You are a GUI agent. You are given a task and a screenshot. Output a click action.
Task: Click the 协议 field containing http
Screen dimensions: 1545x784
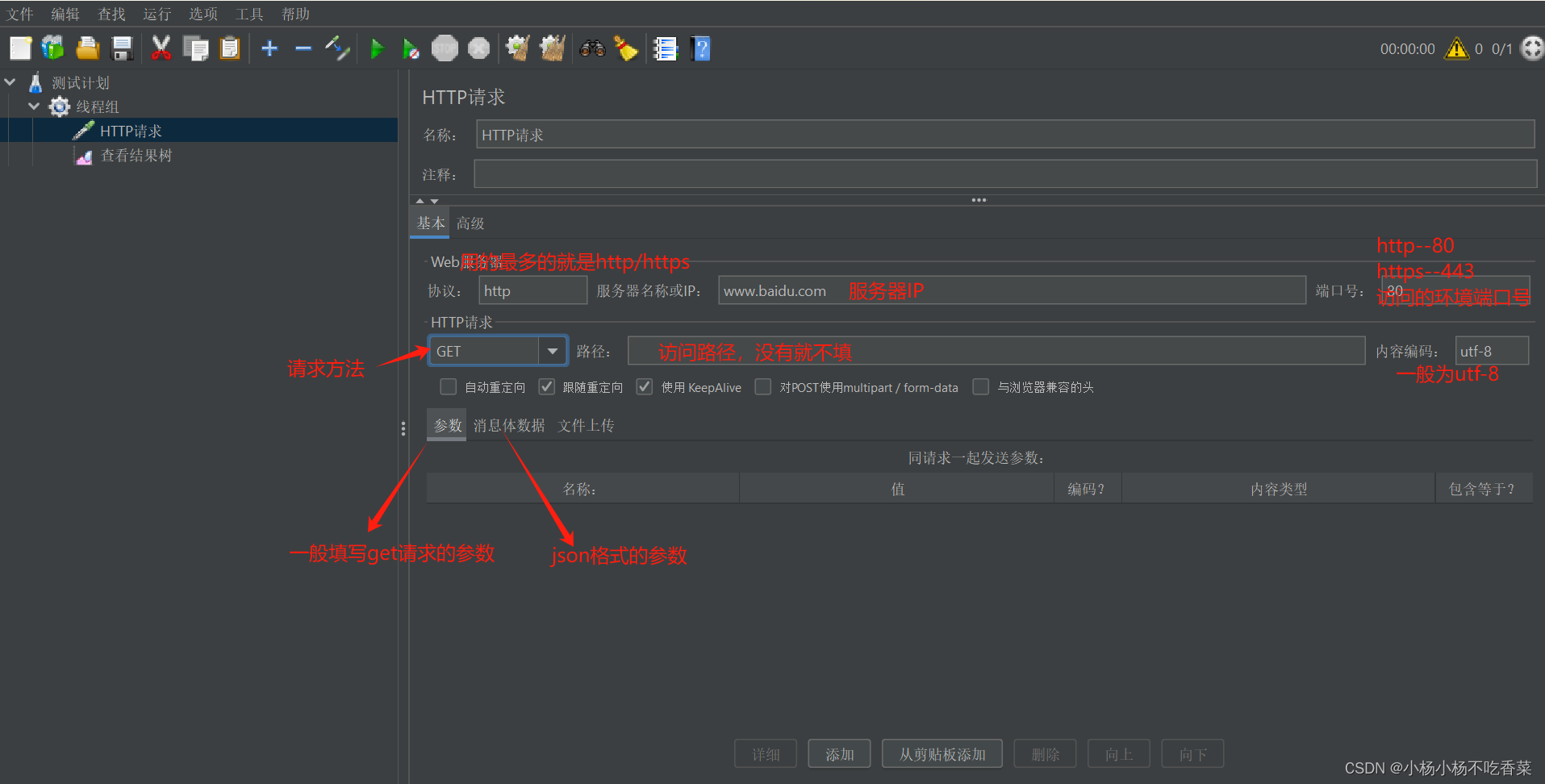pos(533,290)
